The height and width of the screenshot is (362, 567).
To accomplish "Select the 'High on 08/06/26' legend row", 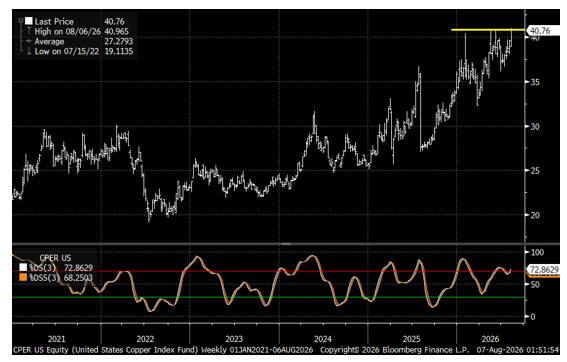I will coord(68,31).
